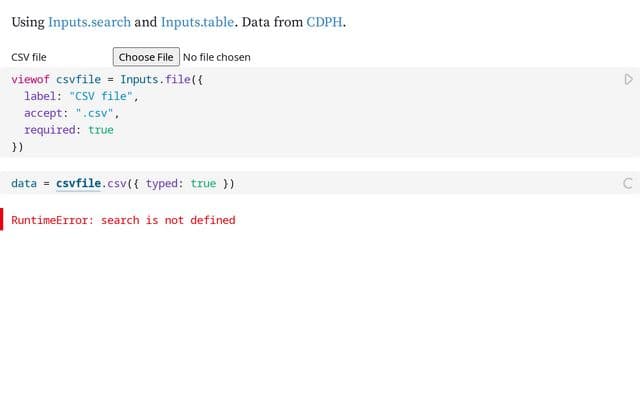Click 'typed: true' option in data cell
The image size is (640, 400).
[x=181, y=183]
